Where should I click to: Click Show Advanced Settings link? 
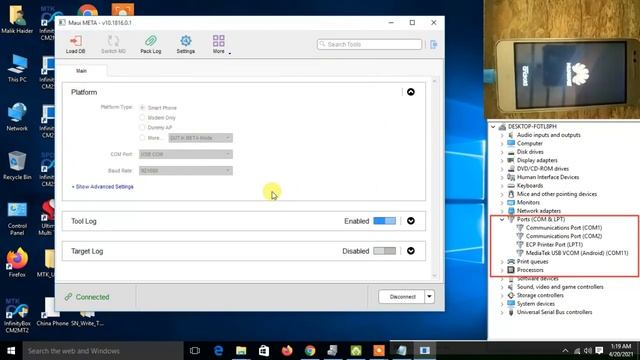(103, 187)
